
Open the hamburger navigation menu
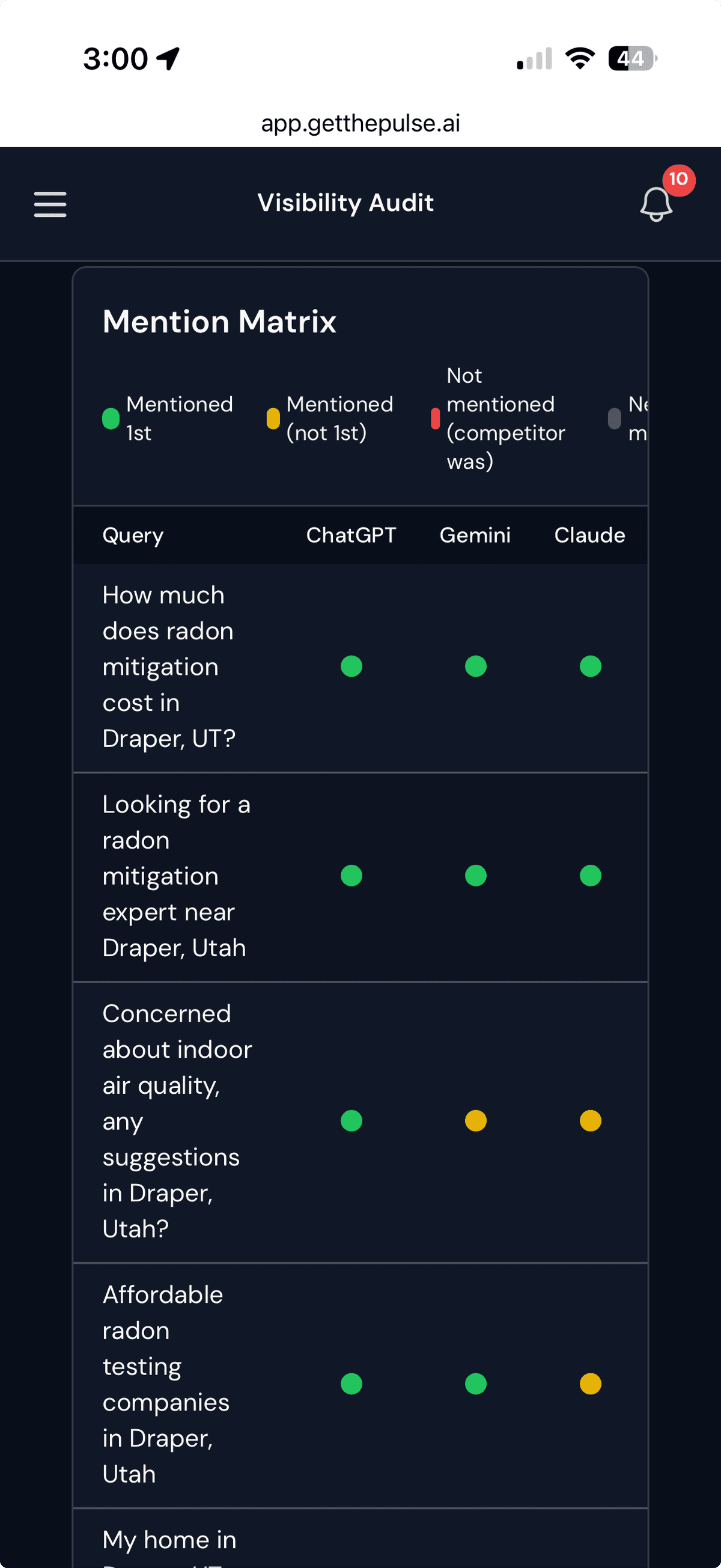50,204
